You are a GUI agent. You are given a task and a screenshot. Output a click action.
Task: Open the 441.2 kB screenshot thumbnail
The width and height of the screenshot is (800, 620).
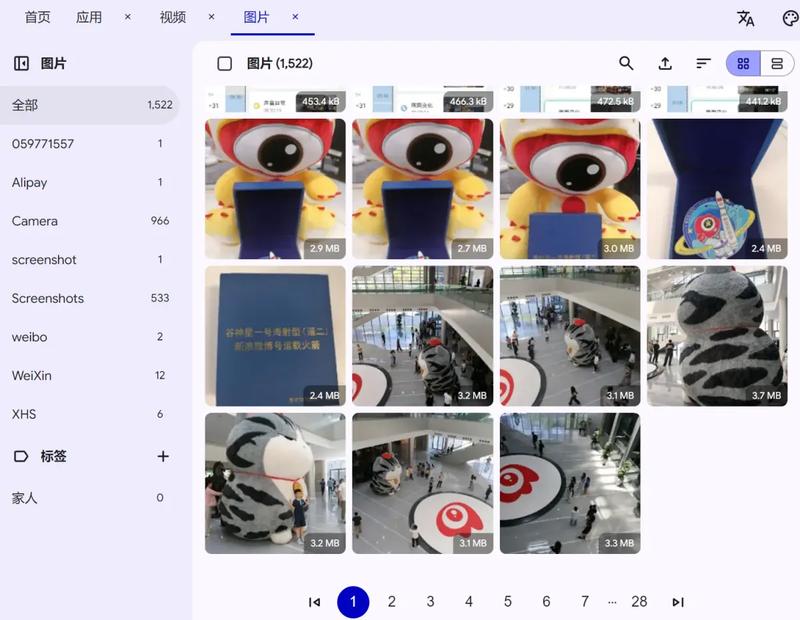click(717, 99)
